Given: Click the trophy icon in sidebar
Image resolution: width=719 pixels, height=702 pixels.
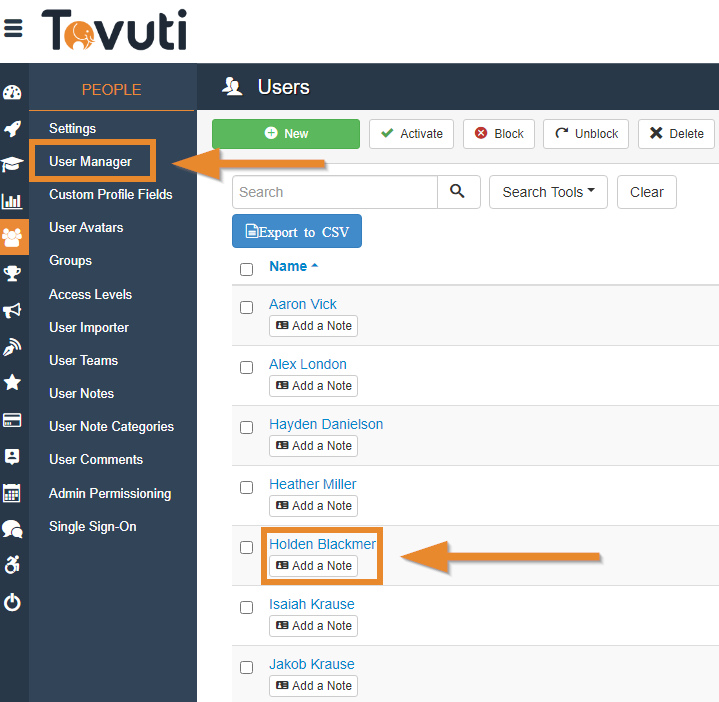Looking at the screenshot, I should 12,273.
